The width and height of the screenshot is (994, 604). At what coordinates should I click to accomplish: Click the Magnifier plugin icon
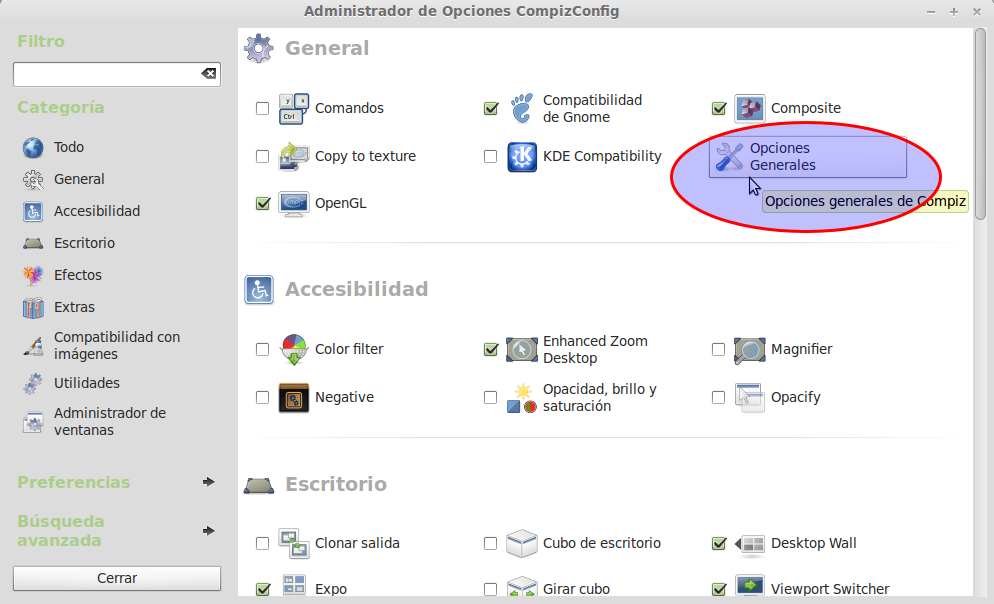point(750,349)
